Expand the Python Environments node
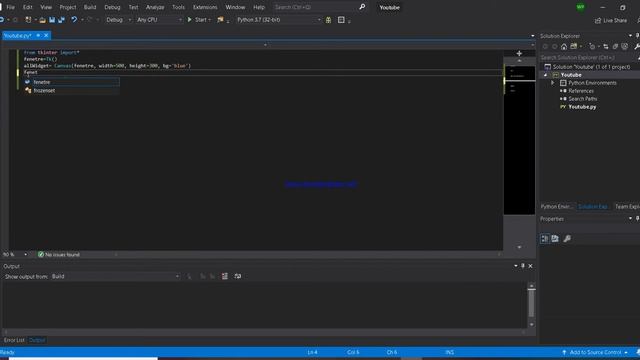Screen dimensions: 640x360 [553, 83]
